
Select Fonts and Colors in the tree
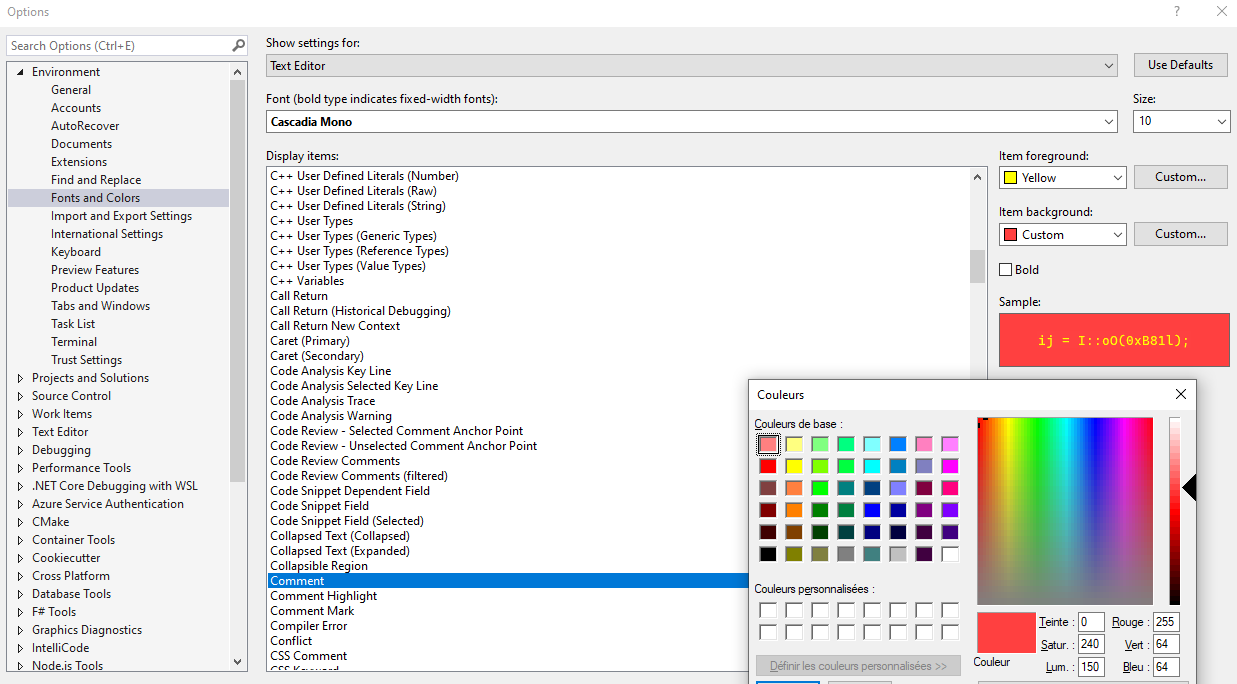point(96,198)
